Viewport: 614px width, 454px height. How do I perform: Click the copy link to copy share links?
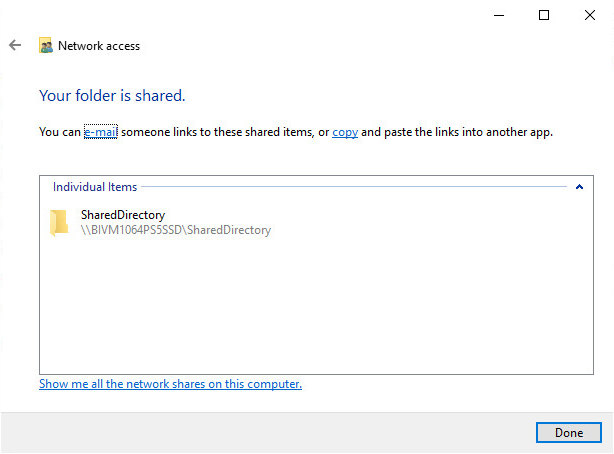(345, 132)
